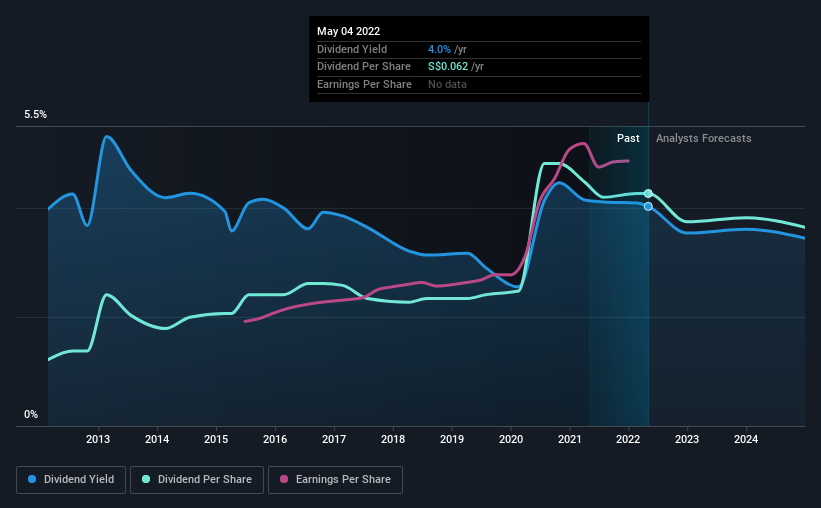Toggle the Dividend Yield legend button
Screen dimensions: 821x508
(x=71, y=479)
